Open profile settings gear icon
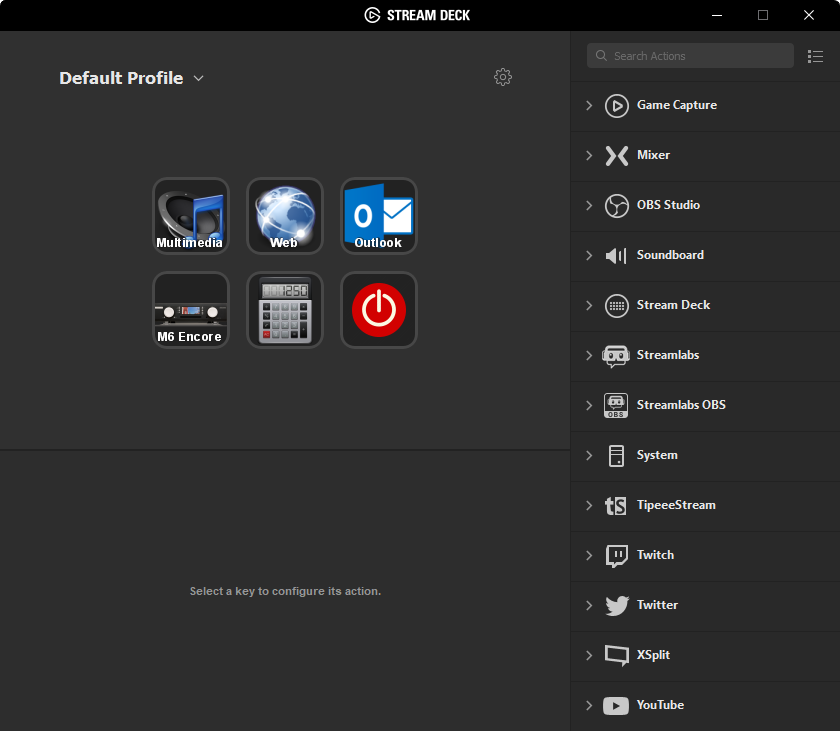840x731 pixels. 503,77
